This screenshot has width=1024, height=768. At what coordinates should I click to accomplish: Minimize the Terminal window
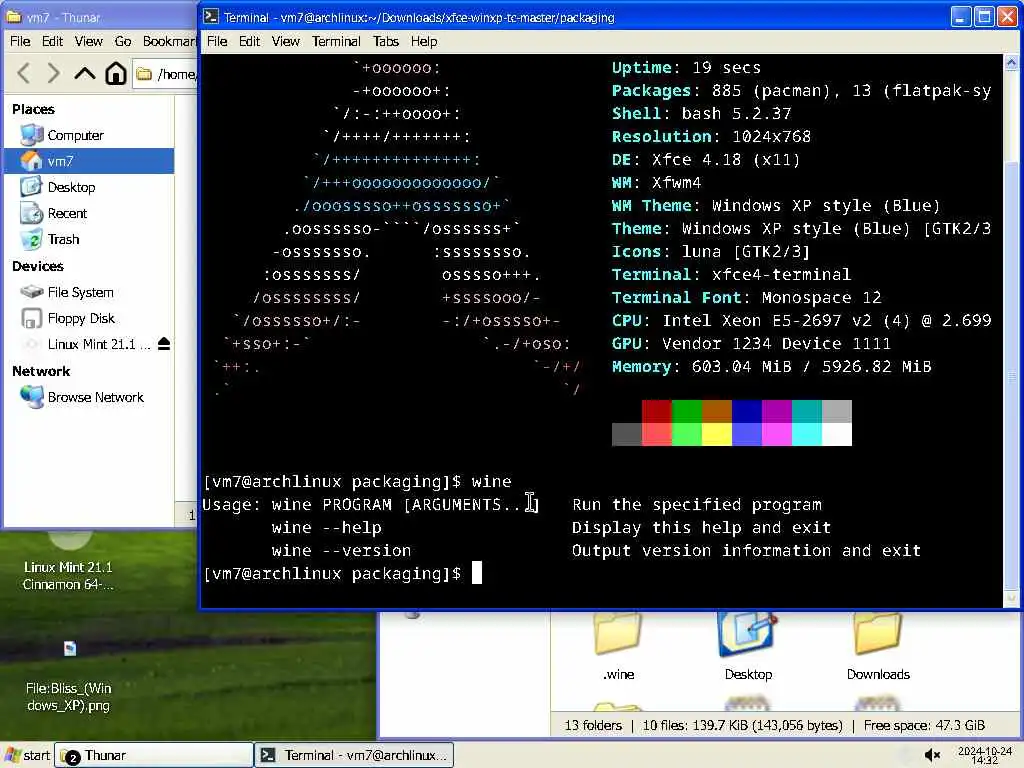pos(960,16)
